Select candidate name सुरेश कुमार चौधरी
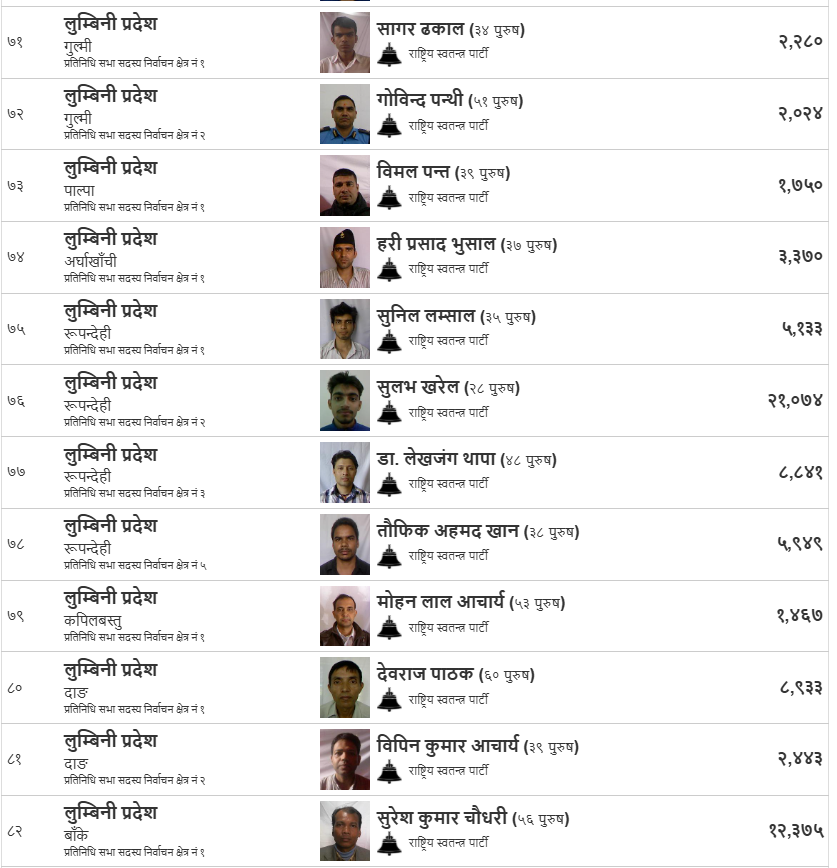837x868 pixels. click(442, 818)
